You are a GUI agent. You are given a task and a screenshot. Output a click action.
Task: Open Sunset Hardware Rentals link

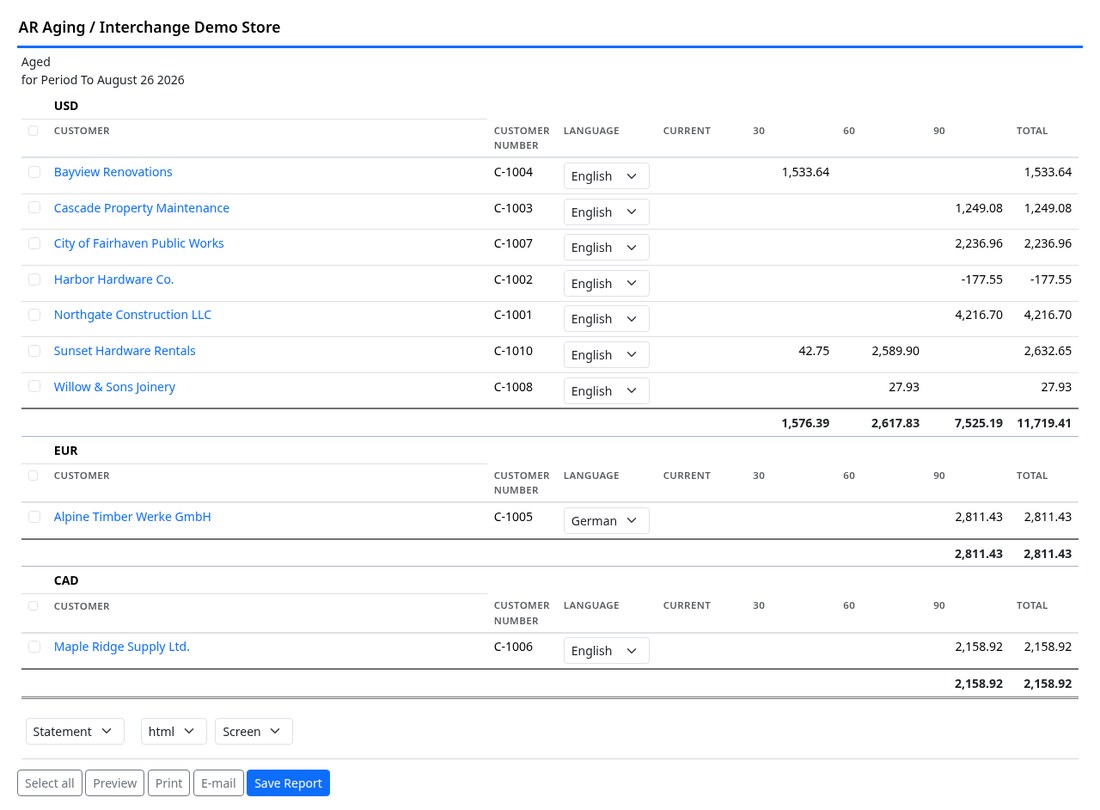pyautogui.click(x=125, y=351)
